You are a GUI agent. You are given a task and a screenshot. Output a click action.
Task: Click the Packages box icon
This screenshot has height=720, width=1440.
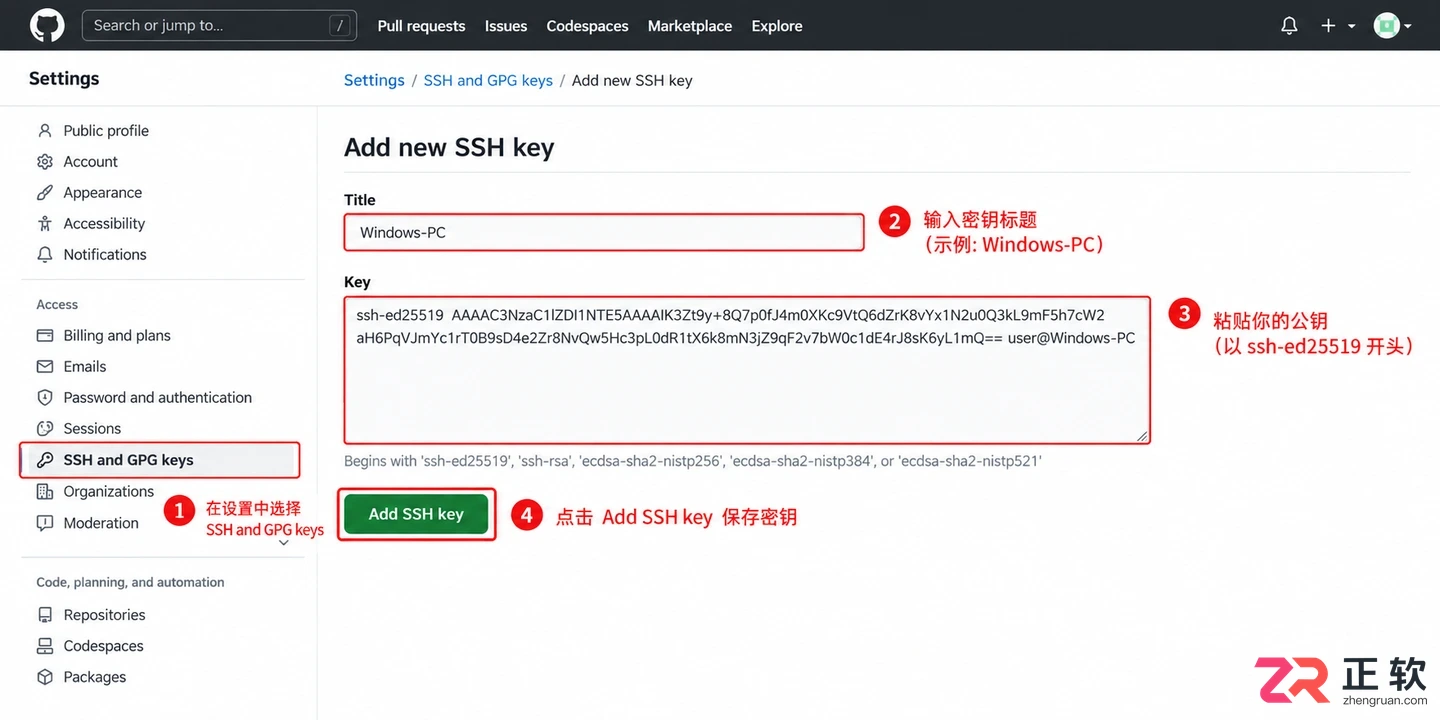click(44, 677)
